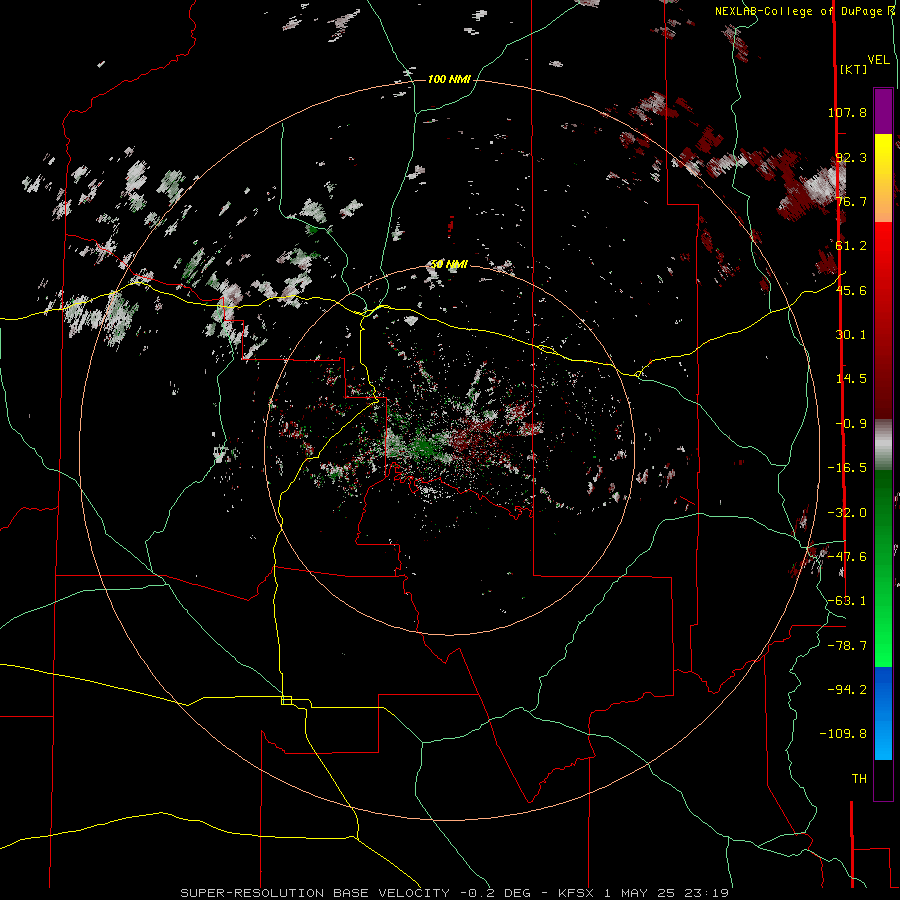
Task: Click the VEL legend heading
Action: 878,60
